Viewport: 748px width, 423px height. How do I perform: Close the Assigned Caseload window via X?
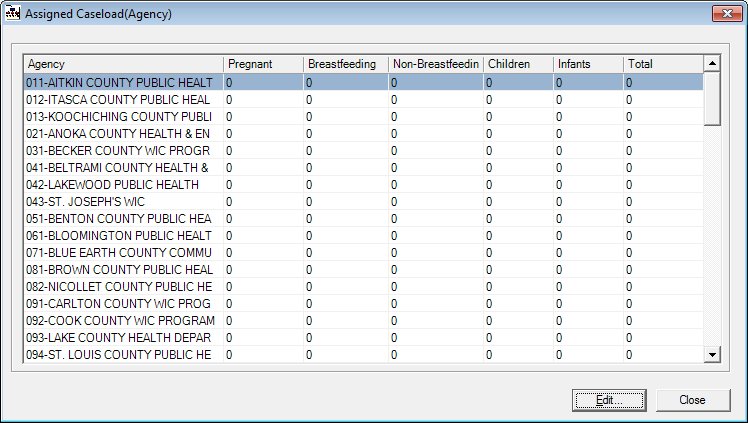727,13
